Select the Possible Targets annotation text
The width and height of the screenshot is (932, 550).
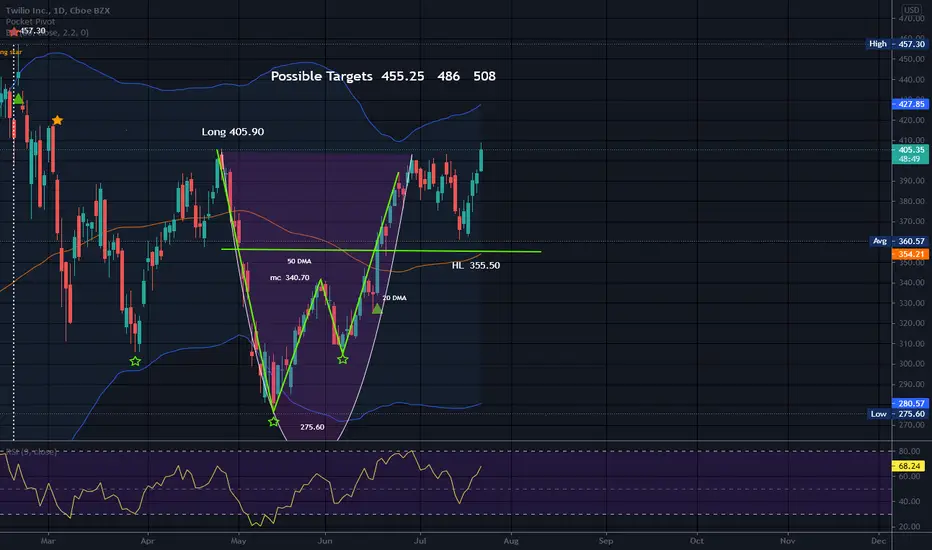[383, 76]
